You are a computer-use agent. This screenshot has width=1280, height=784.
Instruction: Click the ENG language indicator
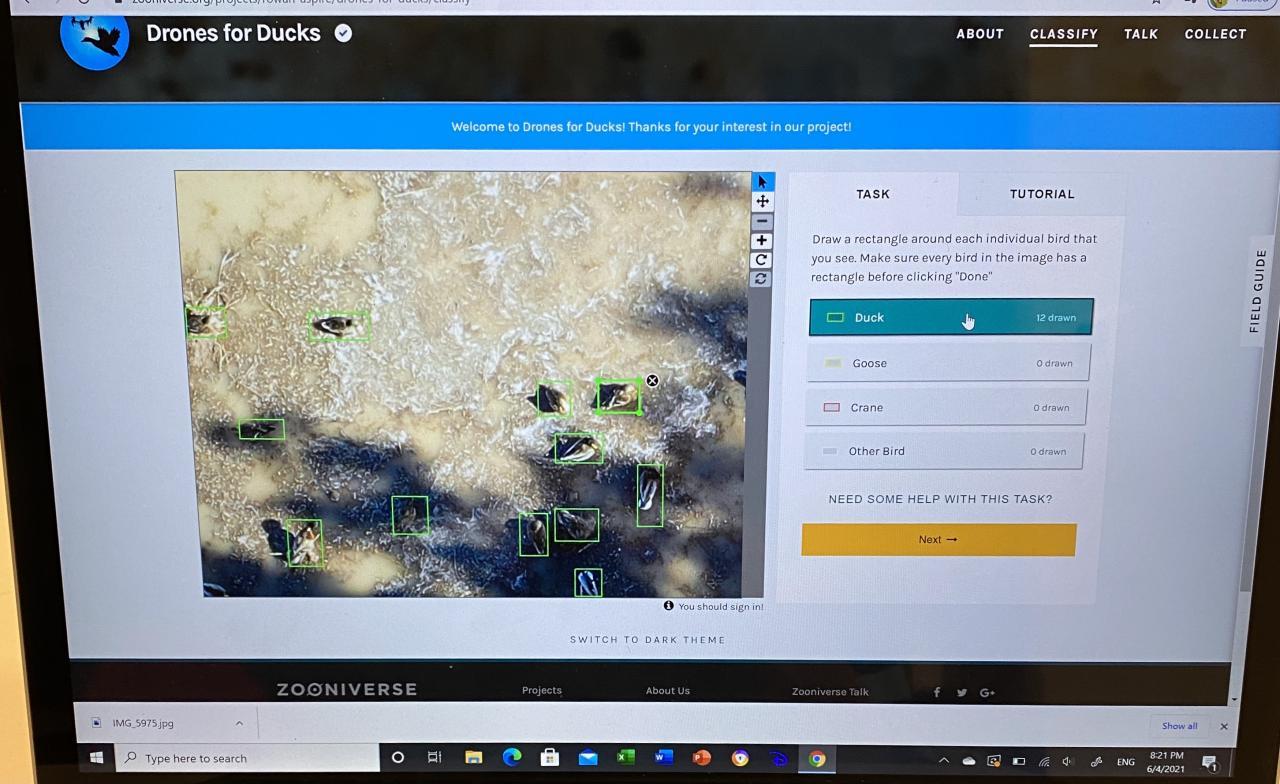click(1125, 762)
